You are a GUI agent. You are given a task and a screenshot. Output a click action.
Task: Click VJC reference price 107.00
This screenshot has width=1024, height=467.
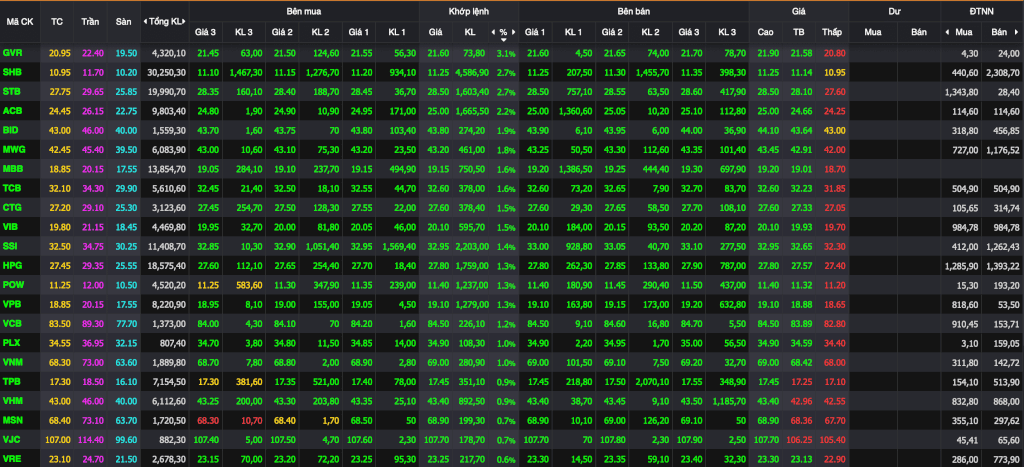point(56,439)
